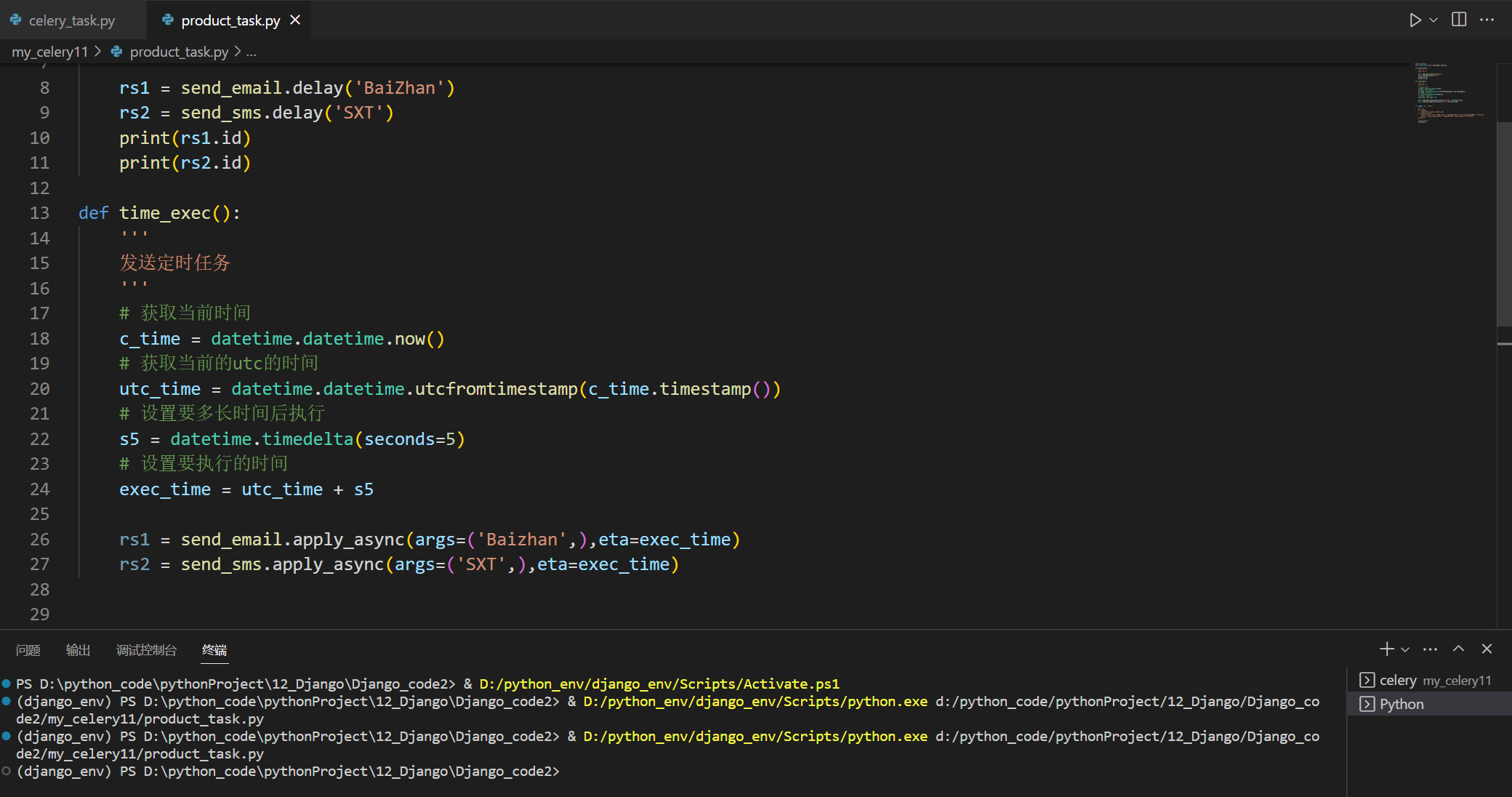
Task: Open the 调试控制台 debug console tab
Action: click(146, 650)
